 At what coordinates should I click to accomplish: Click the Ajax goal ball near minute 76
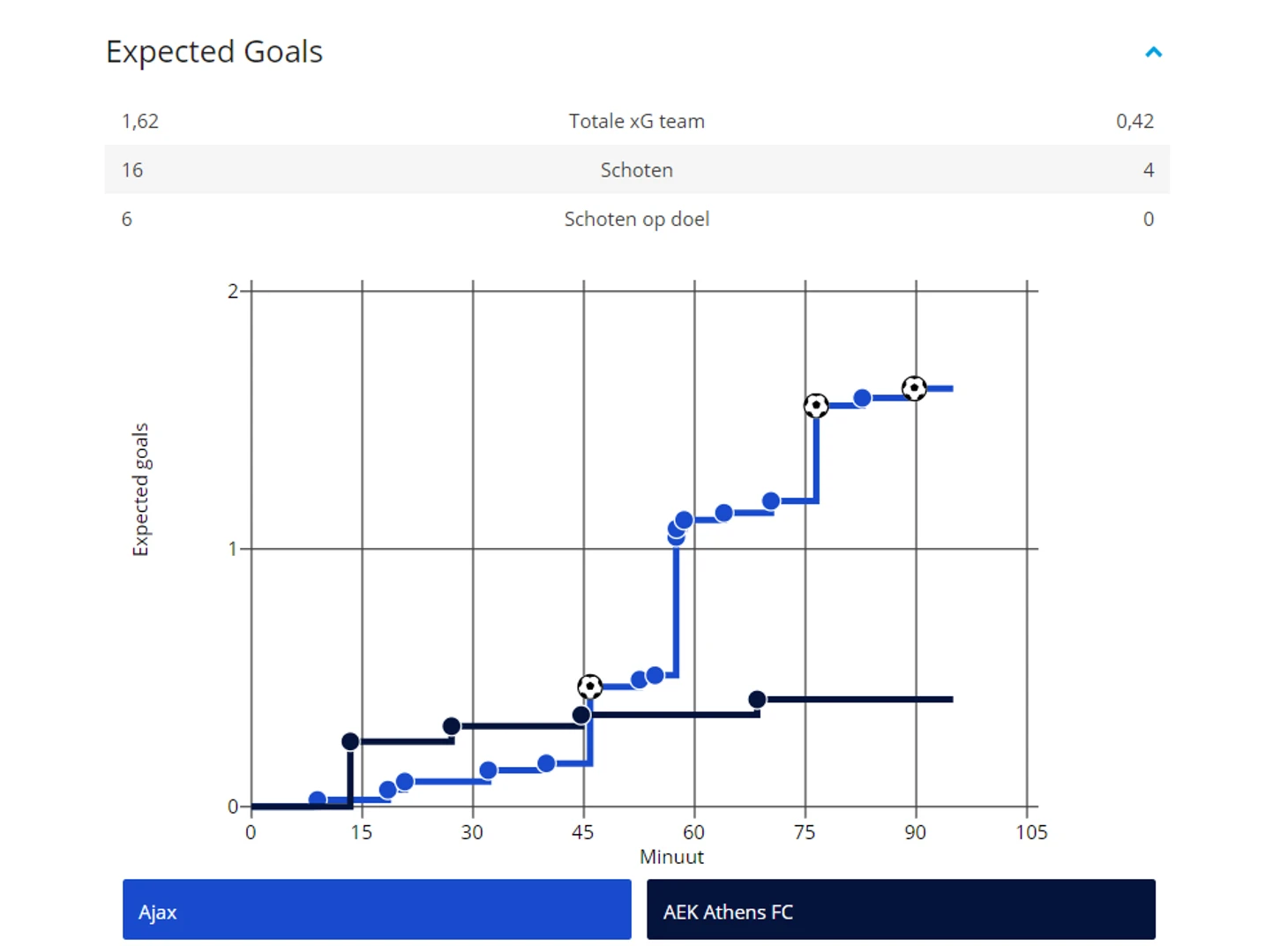(x=816, y=405)
